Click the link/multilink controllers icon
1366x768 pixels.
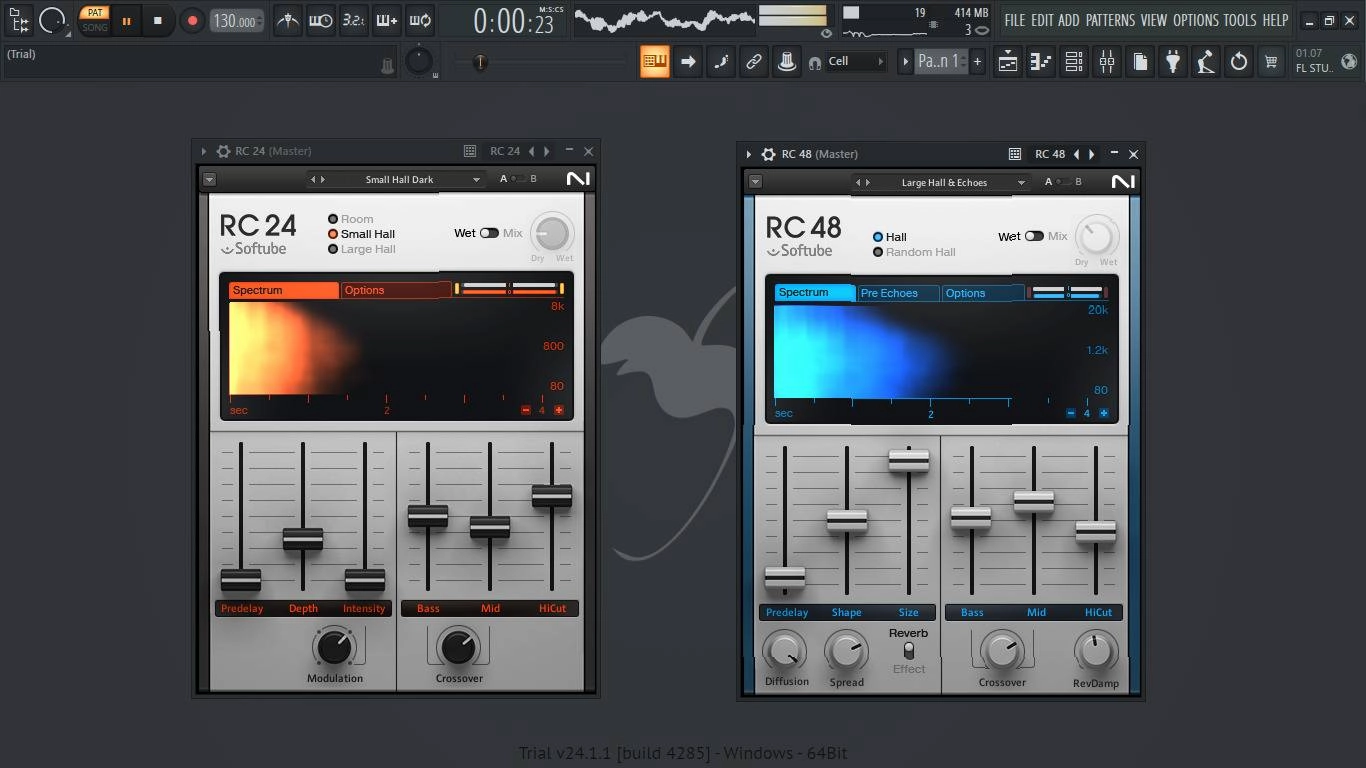[754, 61]
